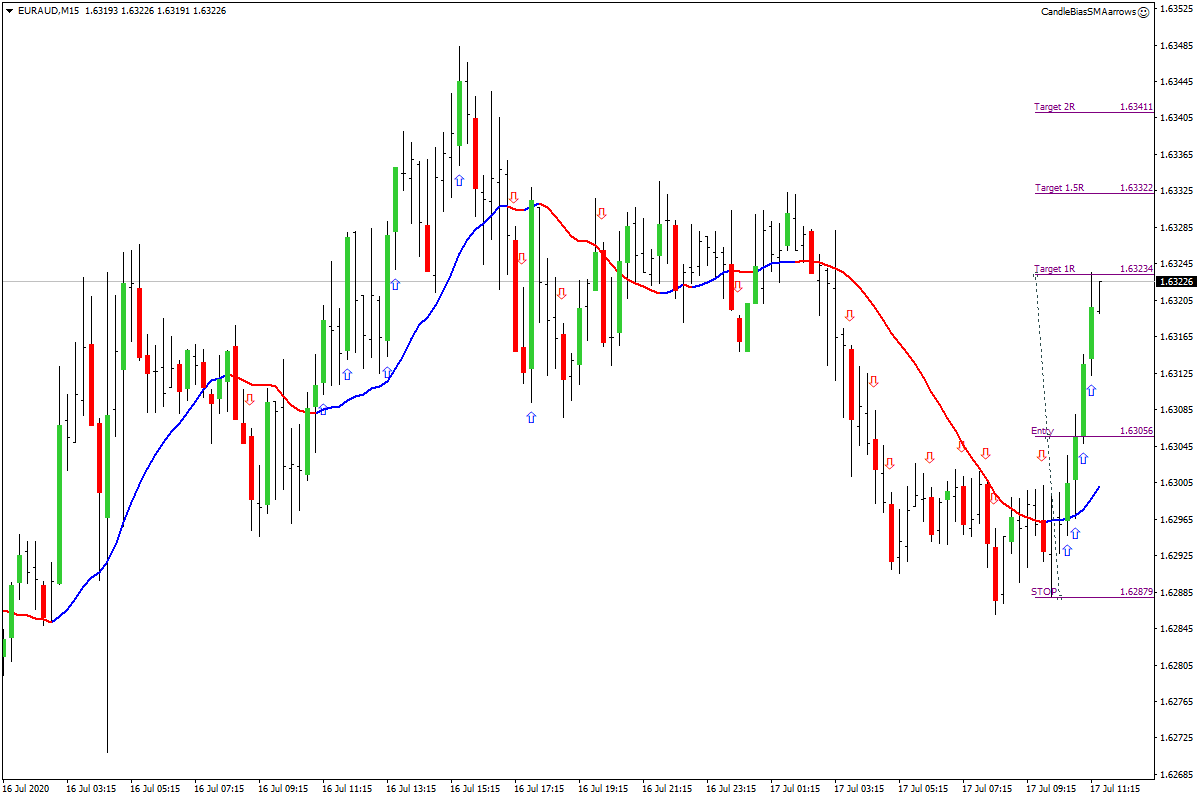
Task: Click the 1.63411 value on the Target 2R line
Action: (x=1136, y=106)
